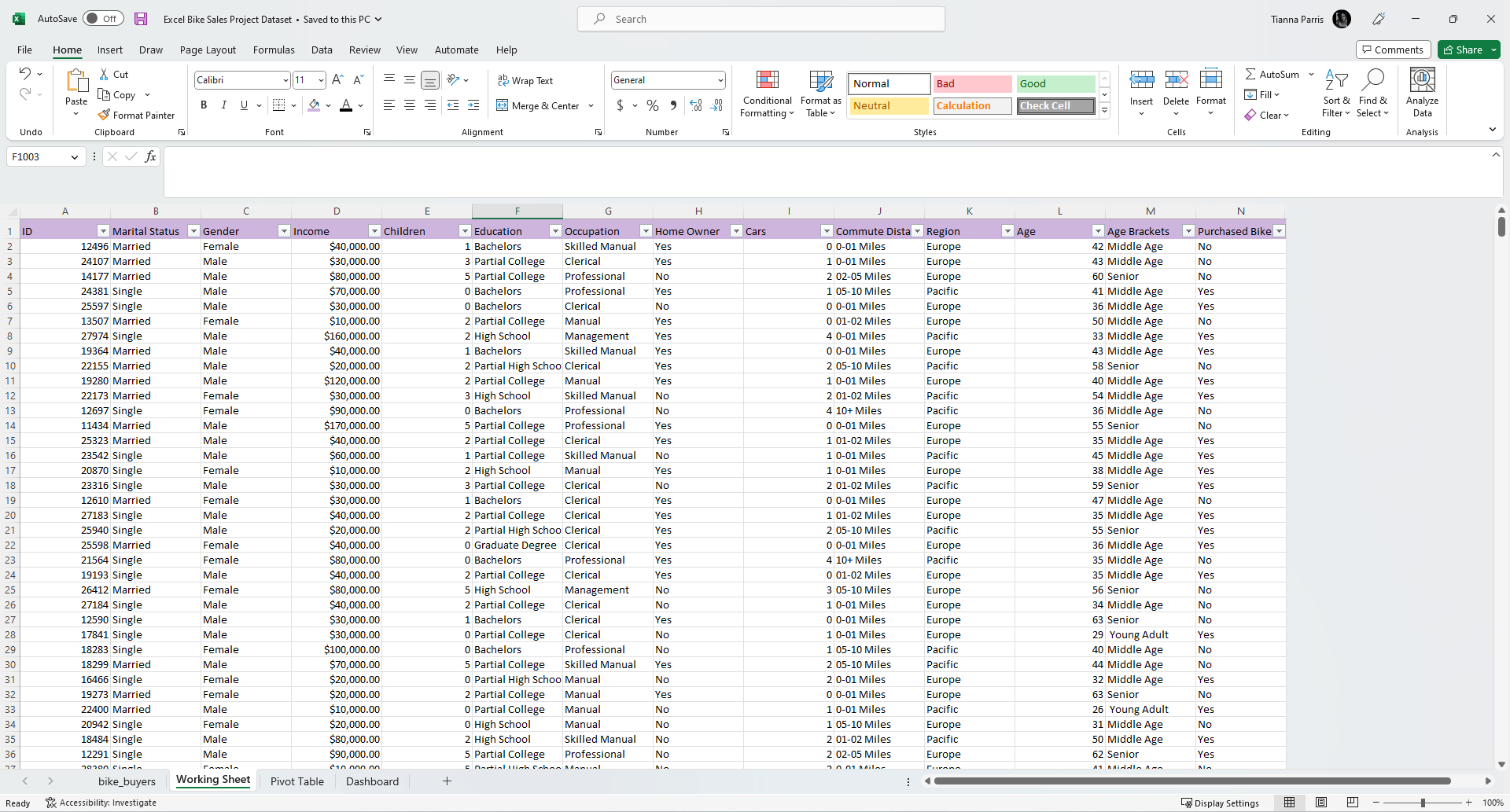The width and height of the screenshot is (1510, 812).
Task: Open Conditional Formatting options
Action: [x=767, y=93]
